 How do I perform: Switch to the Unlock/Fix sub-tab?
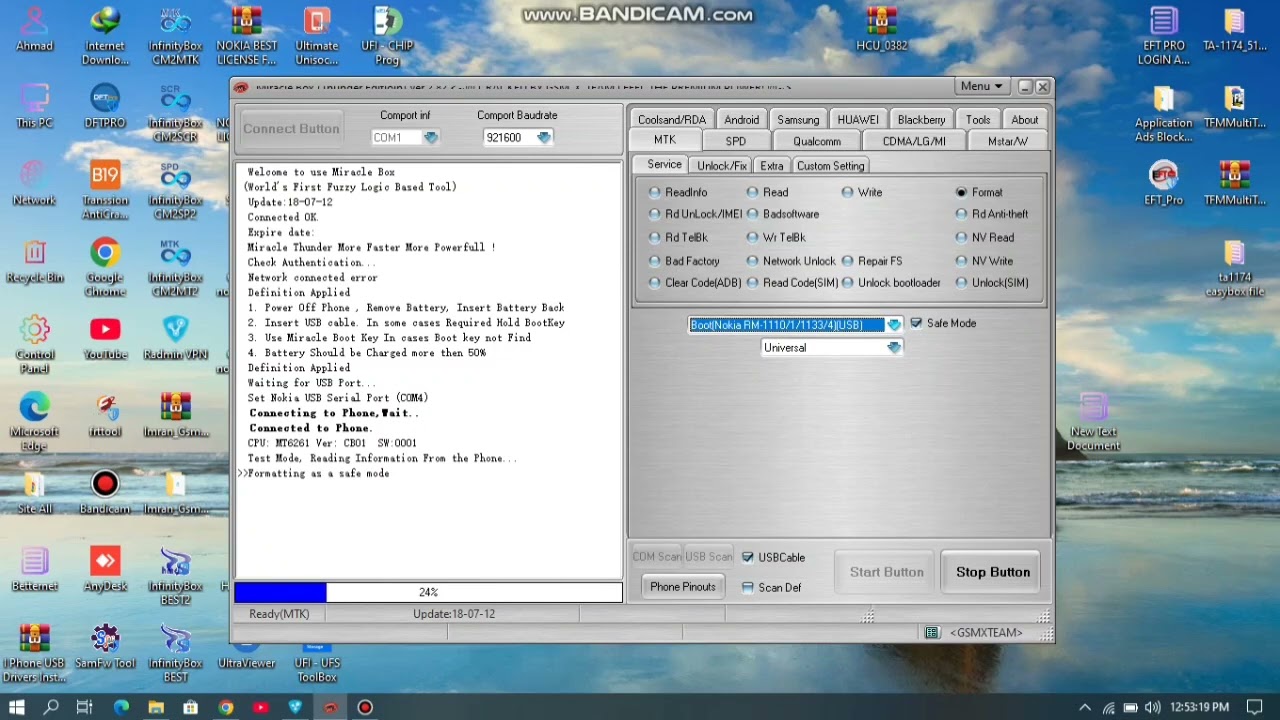pyautogui.click(x=722, y=166)
